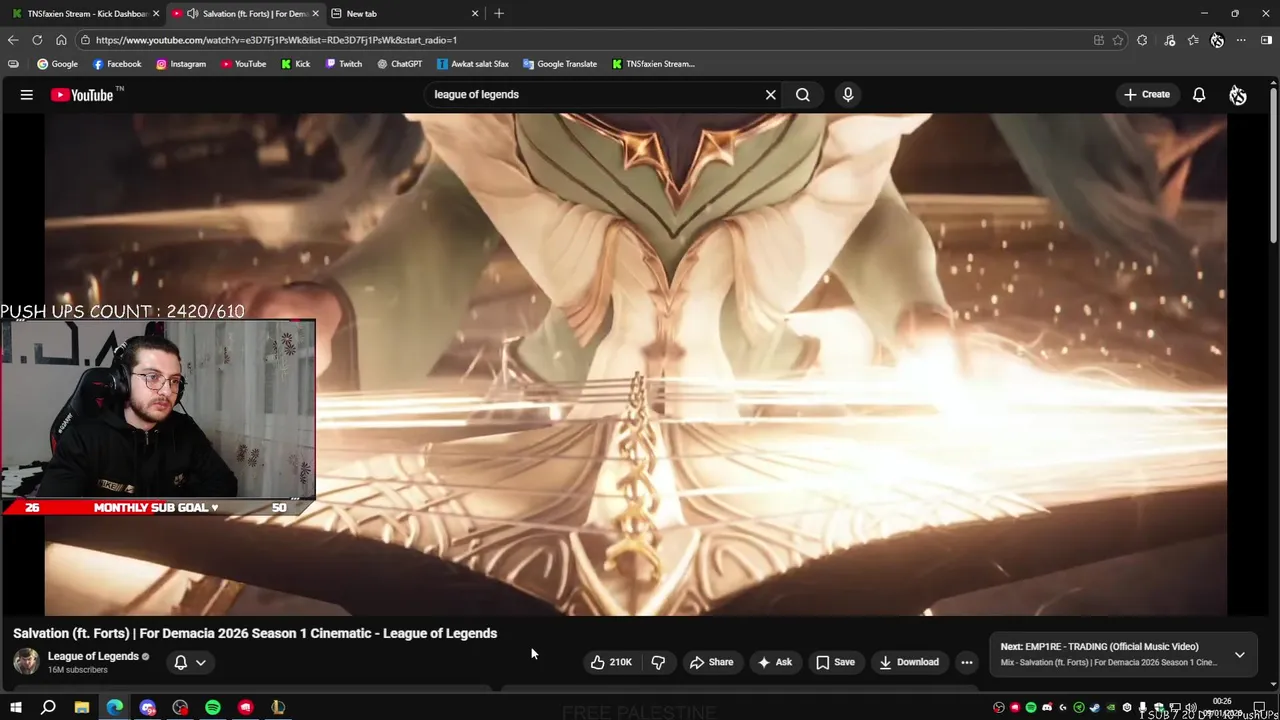Open League of Legends channel name link
Image resolution: width=1280 pixels, height=720 pixels.
[93, 656]
